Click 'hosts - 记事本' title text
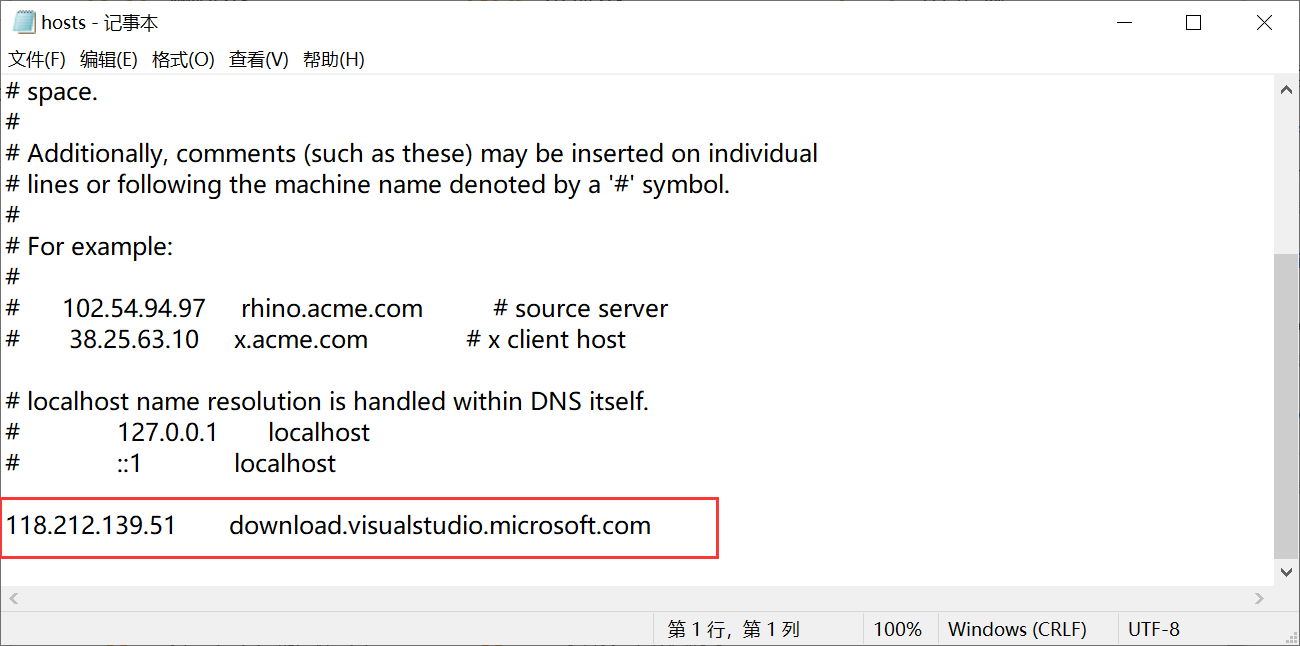Viewport: 1300px width, 646px height. tap(99, 22)
